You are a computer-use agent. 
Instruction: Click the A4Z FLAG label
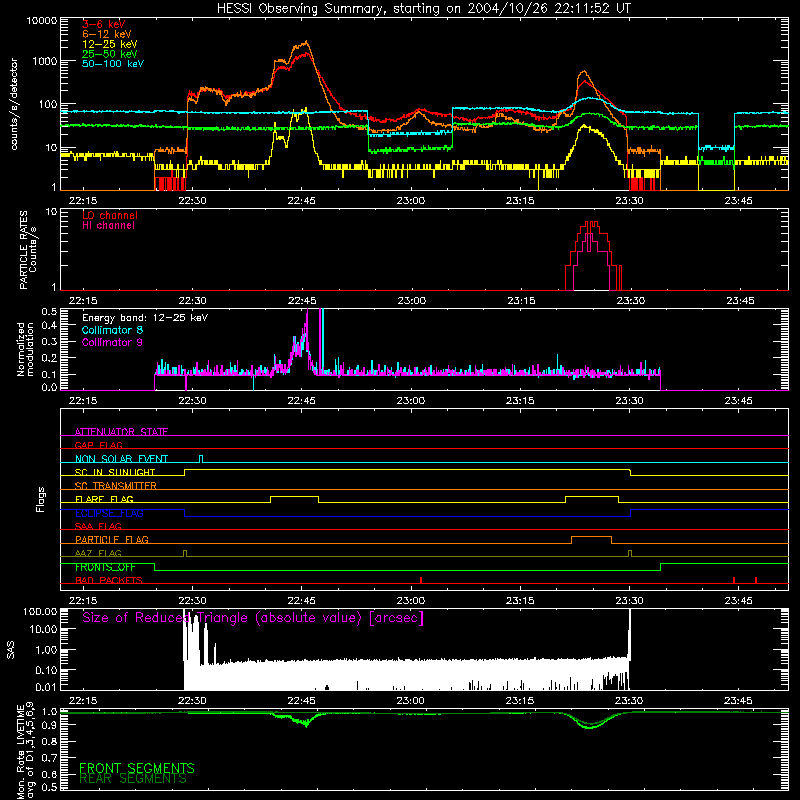pos(98,553)
